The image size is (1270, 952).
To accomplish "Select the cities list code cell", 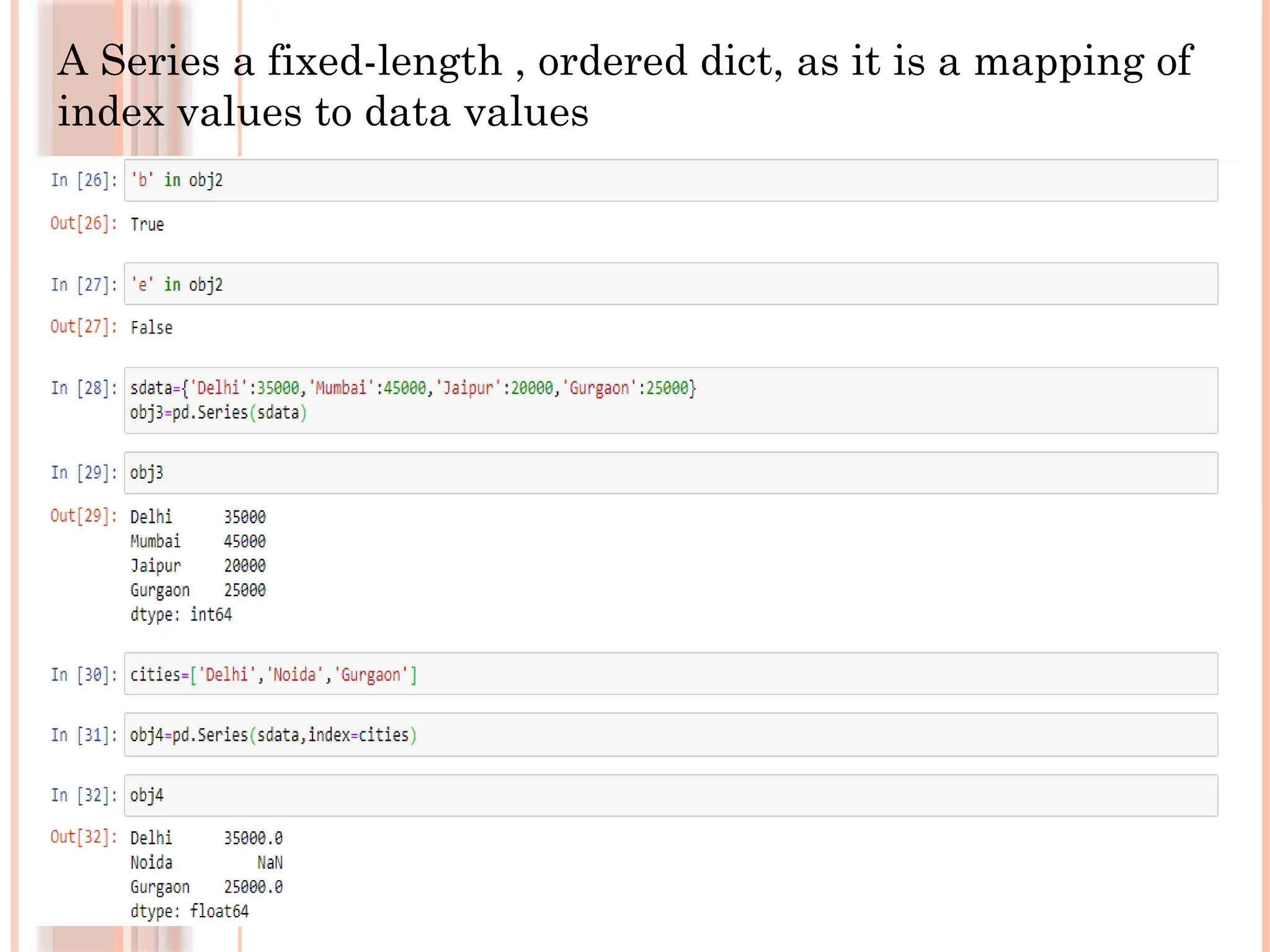I will 671,674.
